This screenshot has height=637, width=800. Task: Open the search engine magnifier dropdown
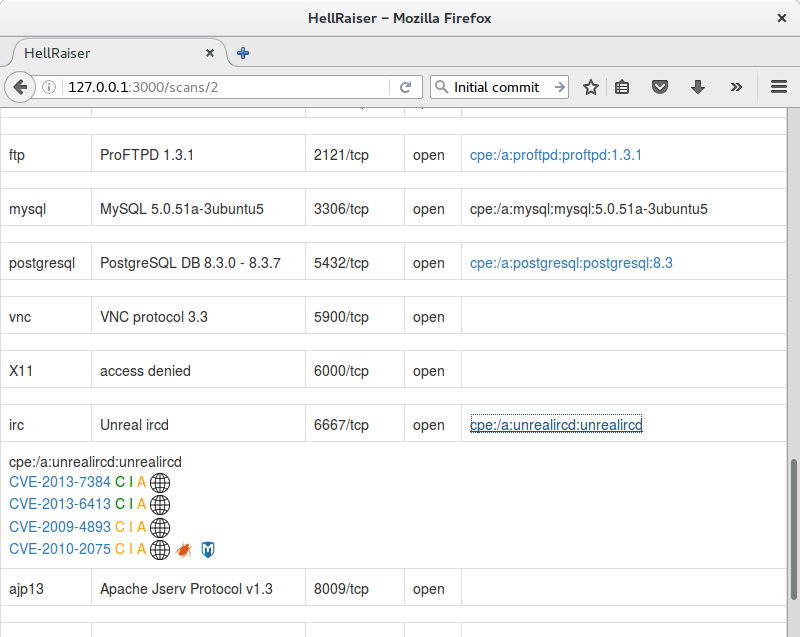441,87
